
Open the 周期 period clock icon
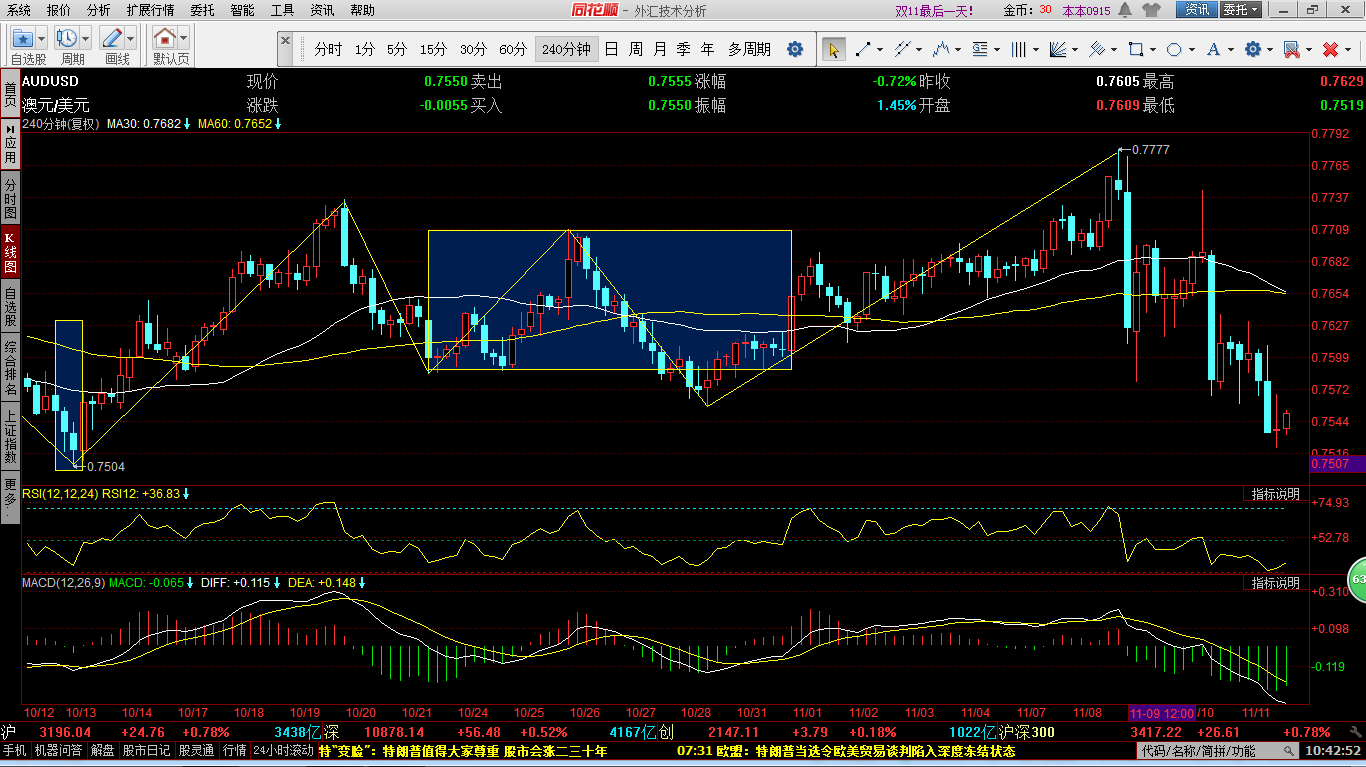[67, 39]
